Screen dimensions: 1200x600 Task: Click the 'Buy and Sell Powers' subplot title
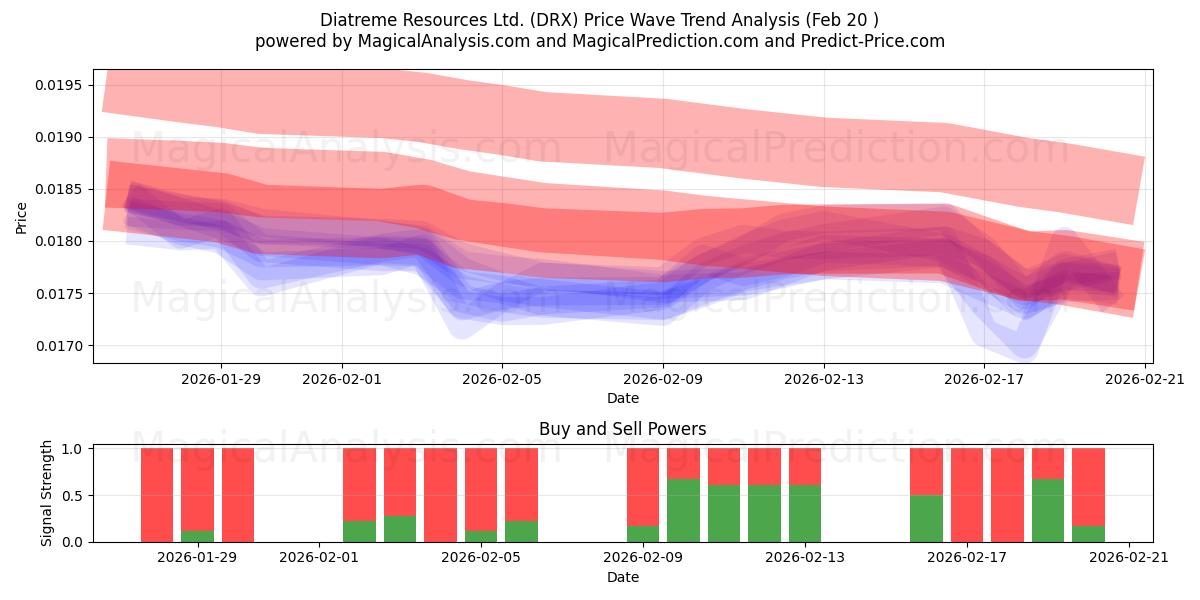(x=623, y=429)
